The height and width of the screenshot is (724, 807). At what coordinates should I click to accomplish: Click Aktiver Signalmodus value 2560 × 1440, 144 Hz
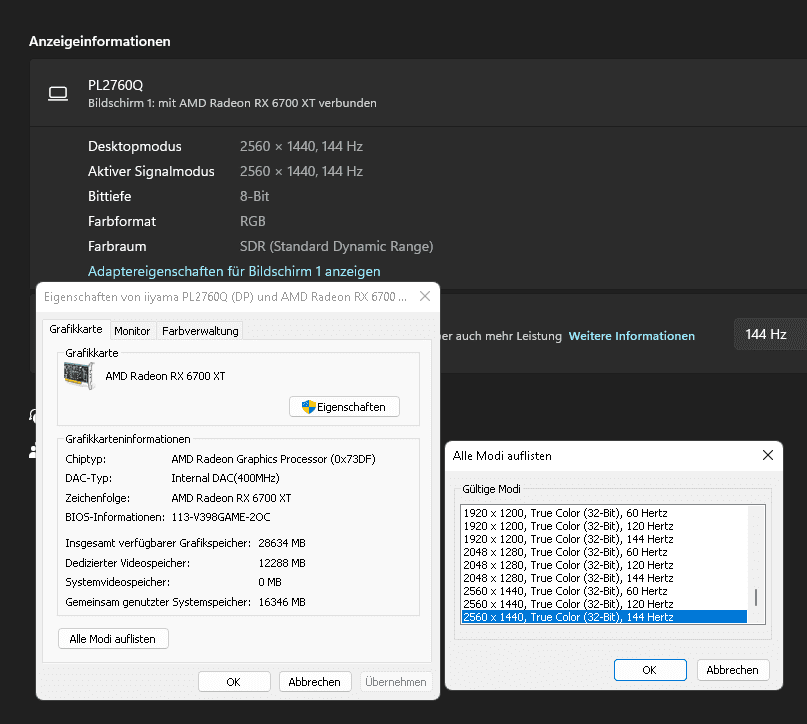click(301, 171)
